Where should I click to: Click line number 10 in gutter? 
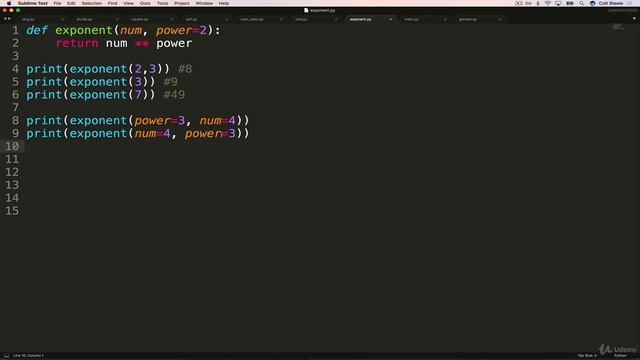(x=12, y=146)
